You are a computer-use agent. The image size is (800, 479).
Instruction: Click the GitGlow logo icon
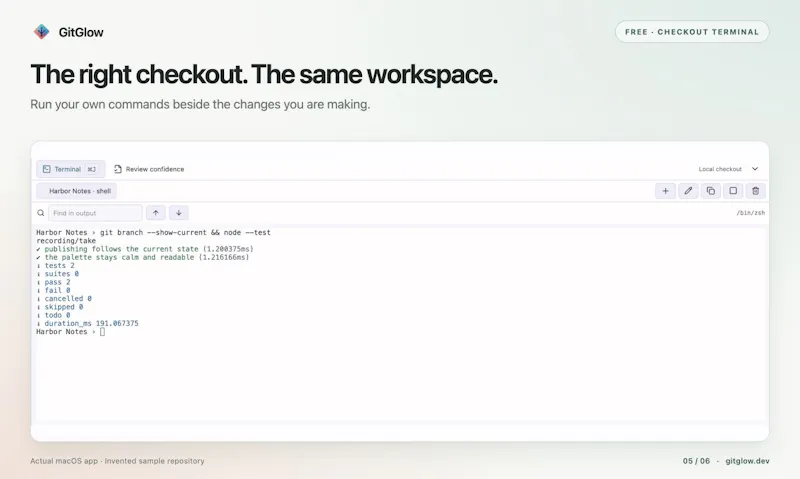(41, 32)
